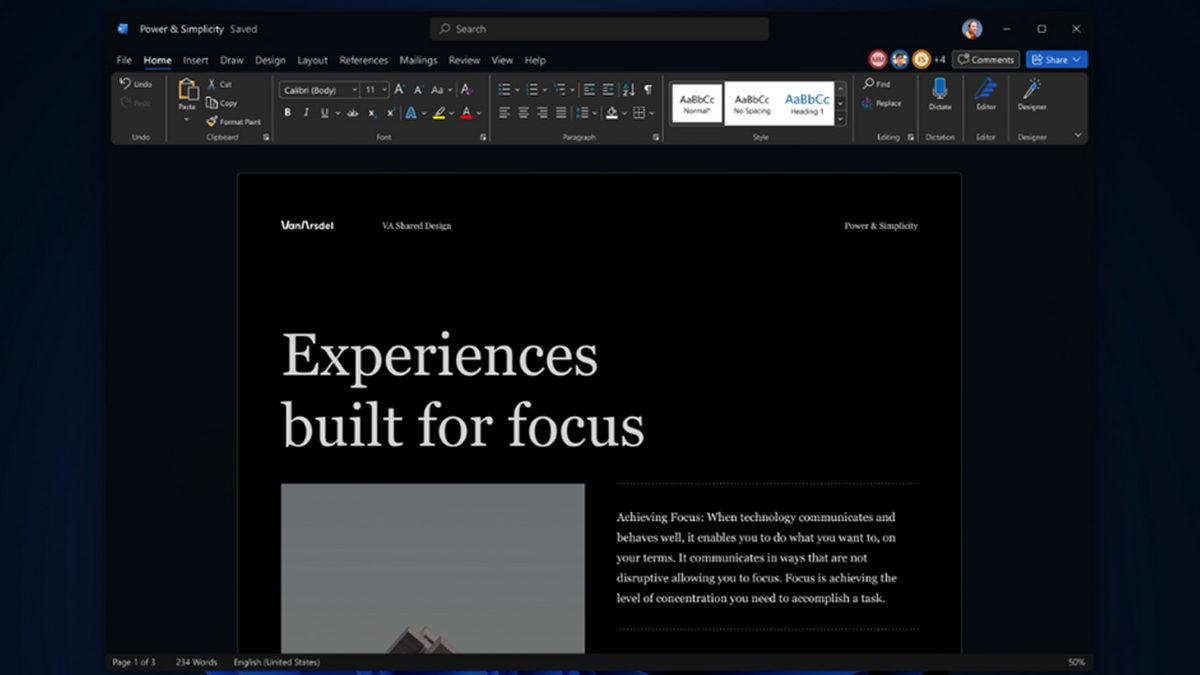Expand the underline style dropdown
The height and width of the screenshot is (675, 1200).
tap(337, 112)
